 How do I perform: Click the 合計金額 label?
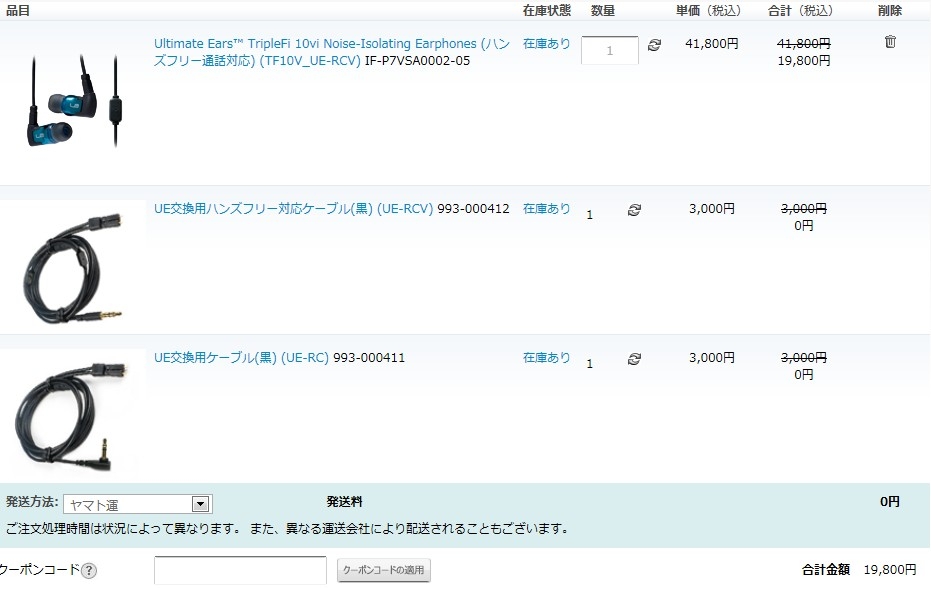pyautogui.click(x=826, y=570)
